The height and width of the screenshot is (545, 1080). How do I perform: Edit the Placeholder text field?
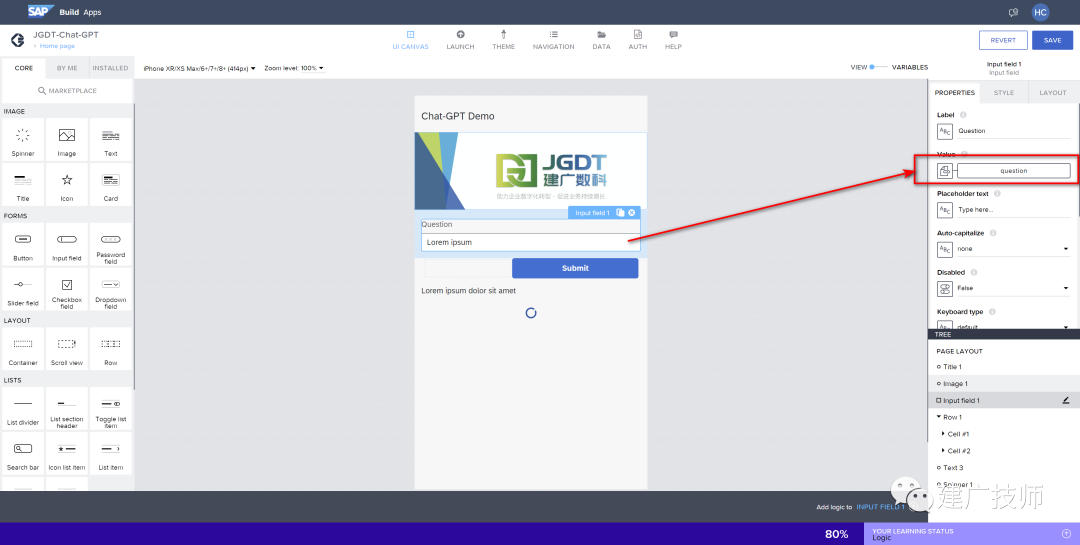(1013, 209)
